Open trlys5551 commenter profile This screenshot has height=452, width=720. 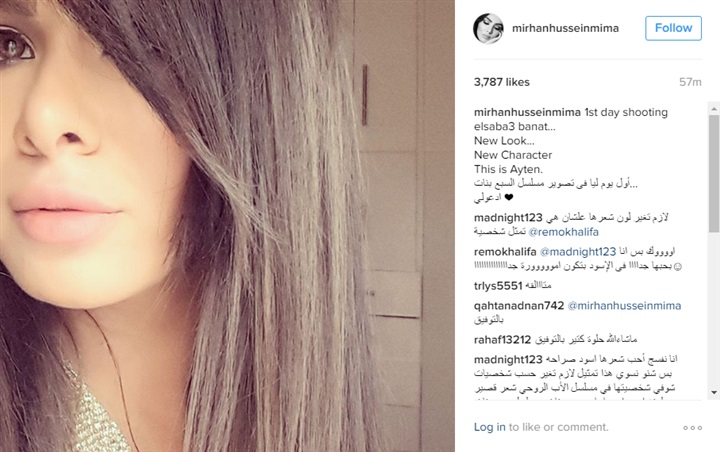coord(498,286)
